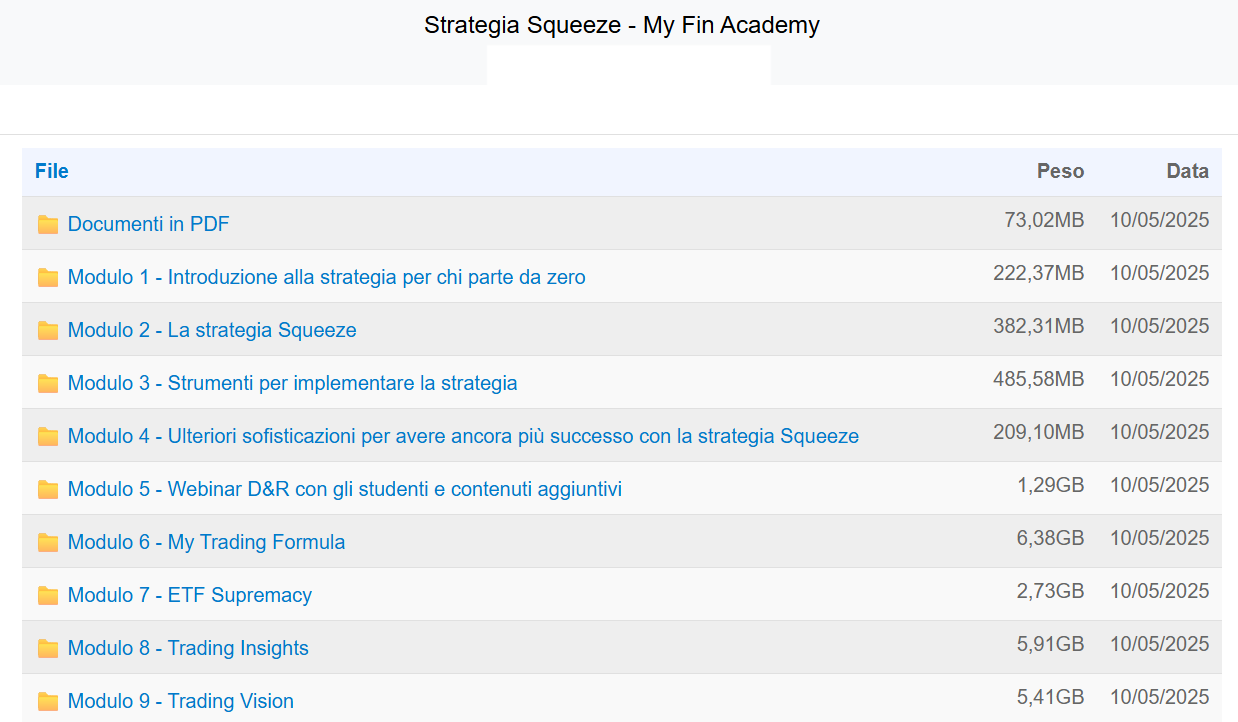
Task: Sort by the Peso column header
Action: tap(1060, 171)
